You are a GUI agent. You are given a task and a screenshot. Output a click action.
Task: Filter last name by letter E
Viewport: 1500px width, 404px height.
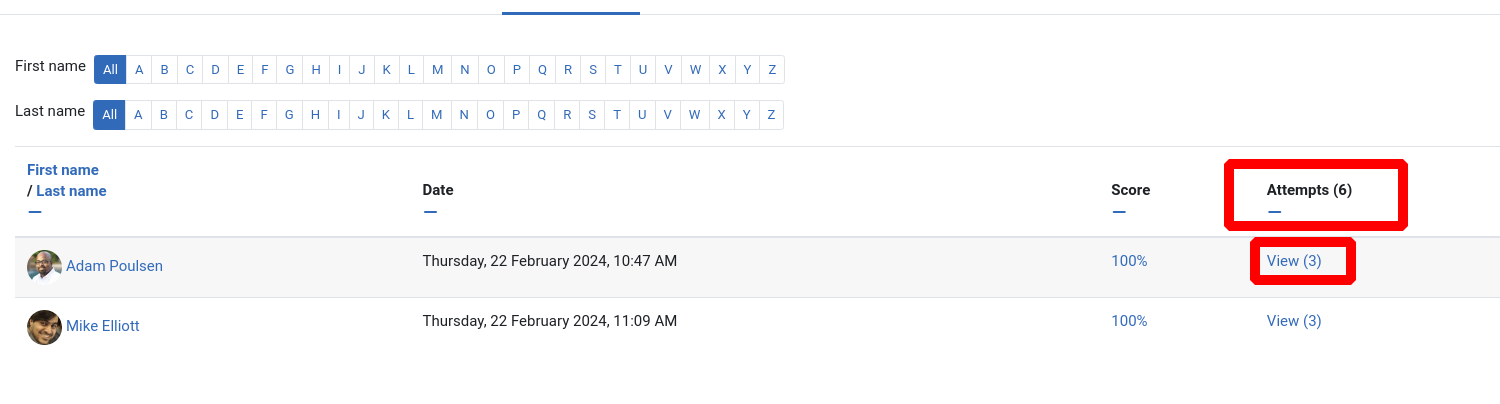pyautogui.click(x=239, y=115)
